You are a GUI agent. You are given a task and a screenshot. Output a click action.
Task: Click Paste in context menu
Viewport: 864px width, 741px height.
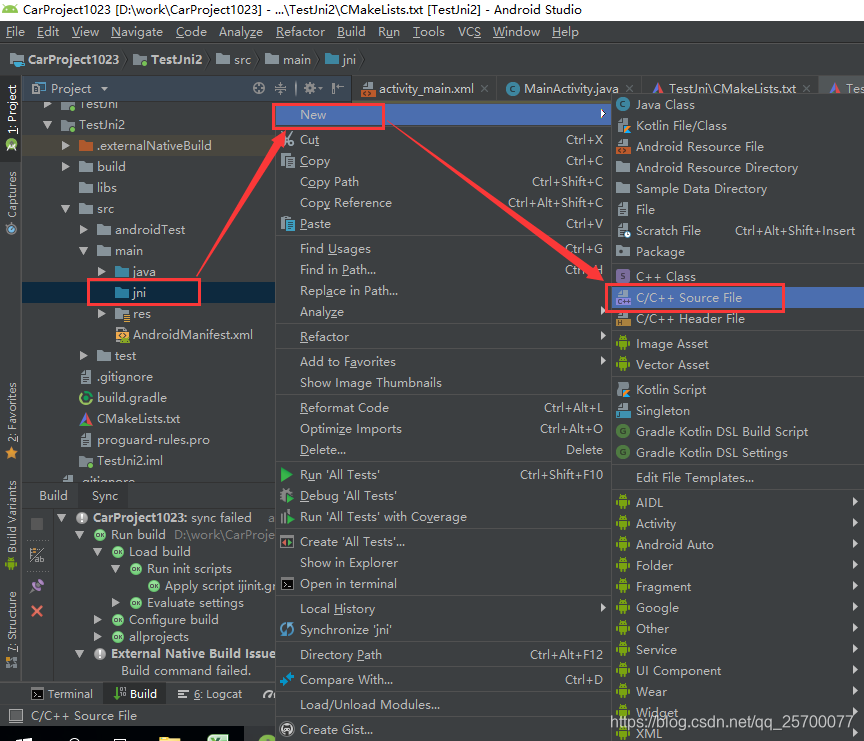point(442,224)
